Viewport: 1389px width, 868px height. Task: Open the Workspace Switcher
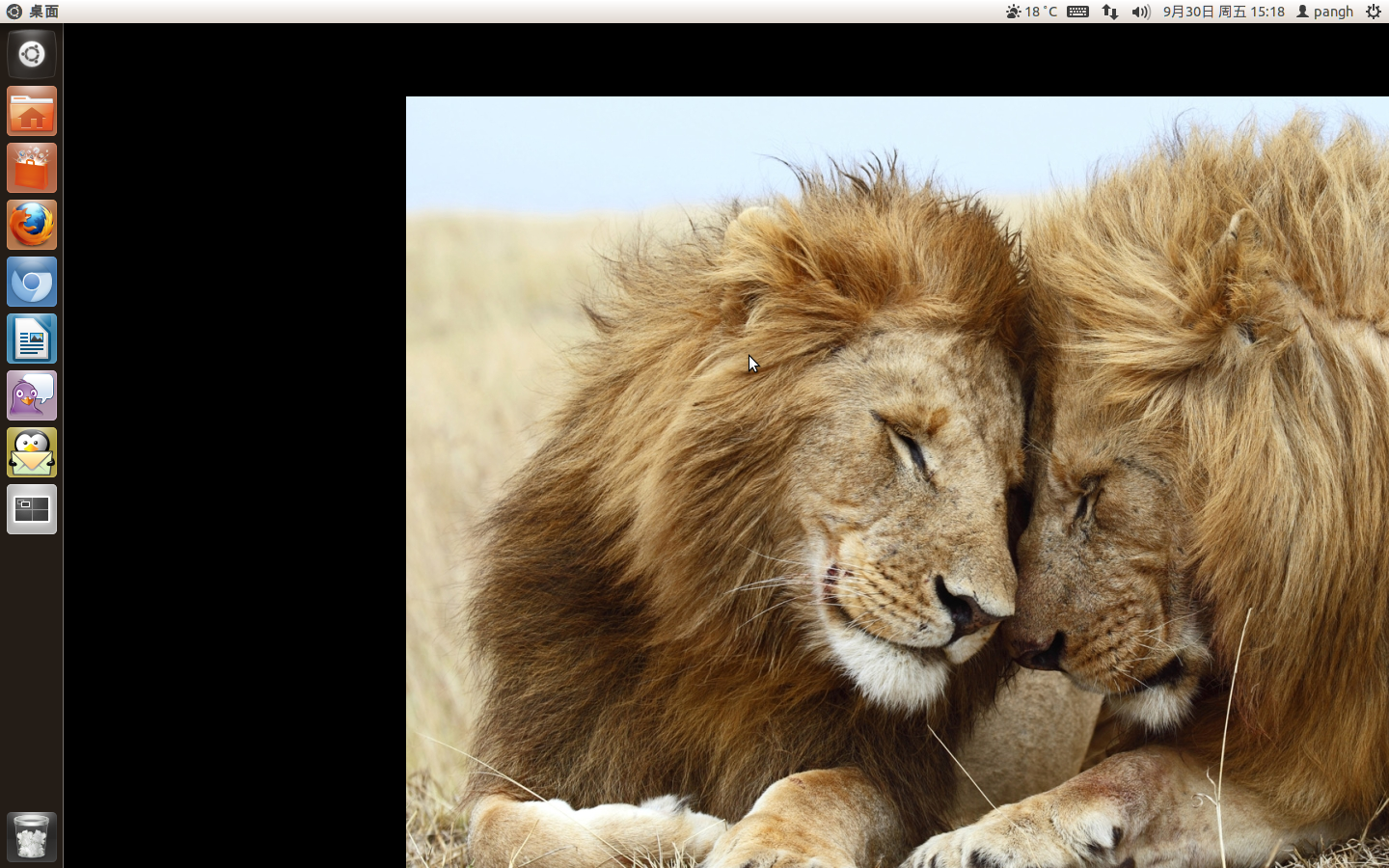click(32, 509)
